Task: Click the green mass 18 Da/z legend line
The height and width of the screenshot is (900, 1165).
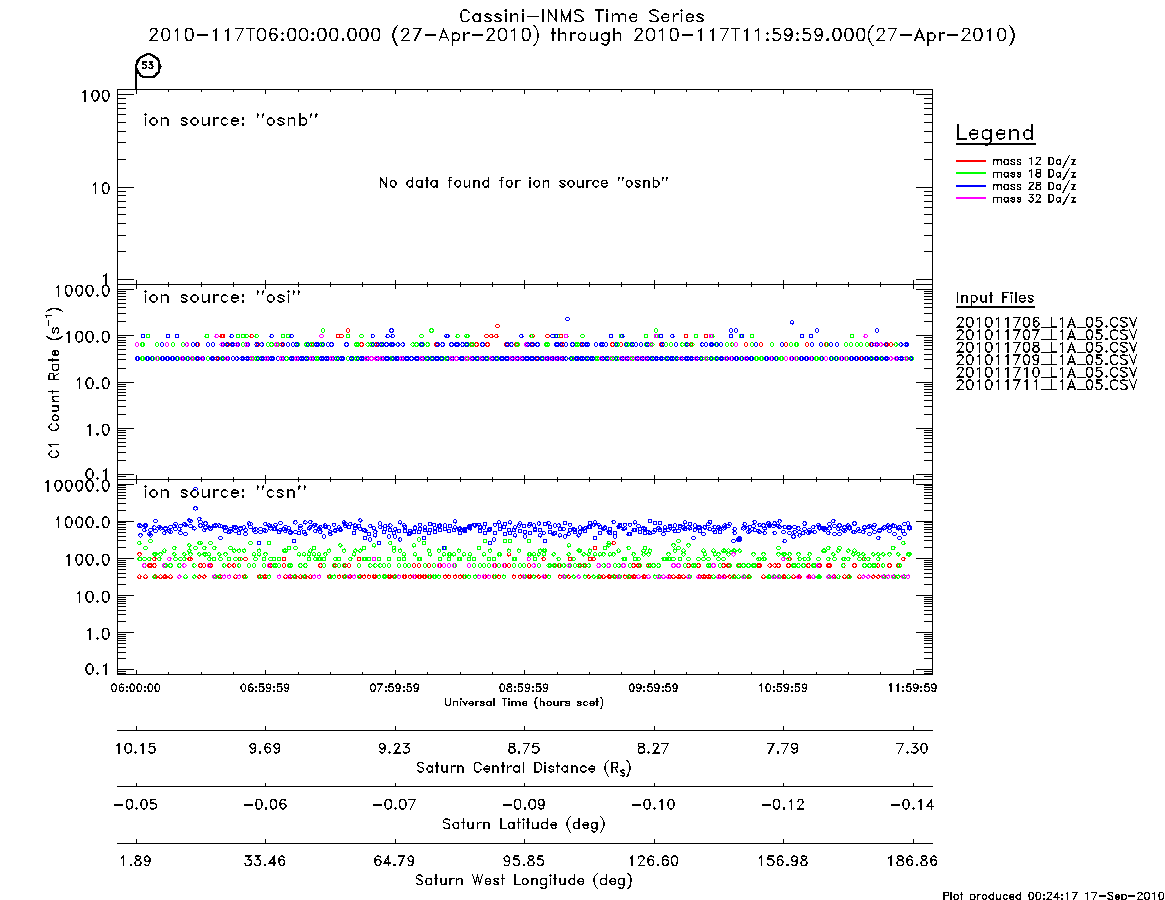Action: [x=970, y=174]
